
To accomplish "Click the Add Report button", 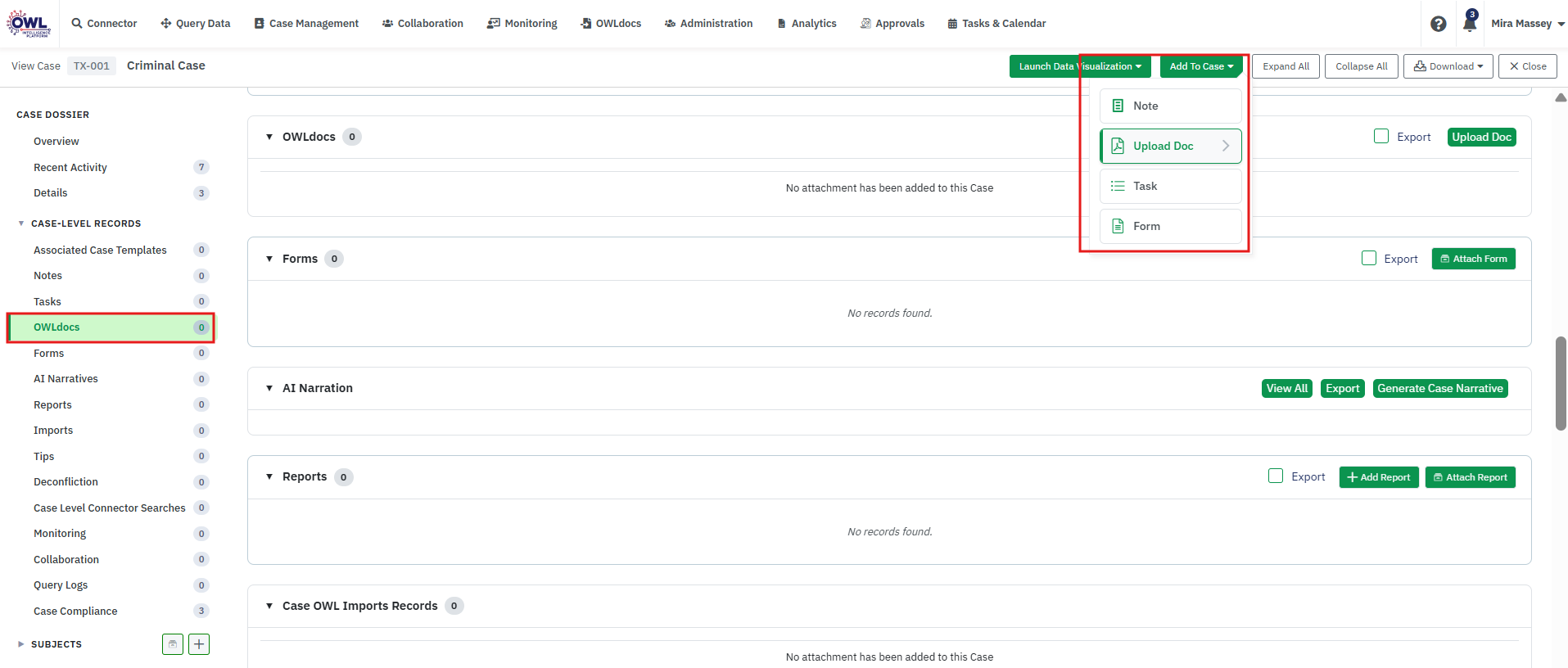I will (x=1379, y=477).
